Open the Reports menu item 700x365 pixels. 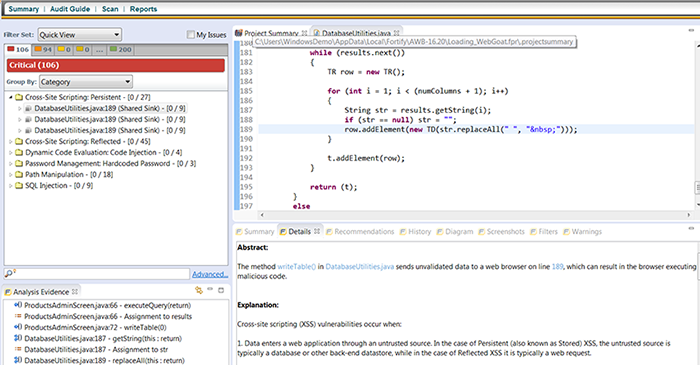tap(143, 9)
